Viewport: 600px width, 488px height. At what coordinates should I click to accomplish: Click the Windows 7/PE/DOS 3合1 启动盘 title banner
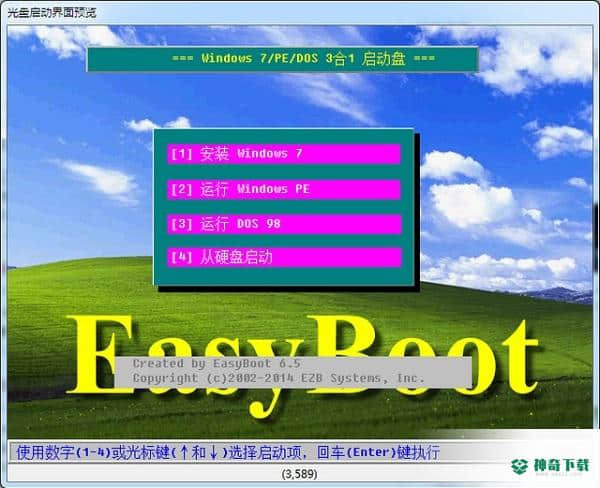tap(283, 59)
